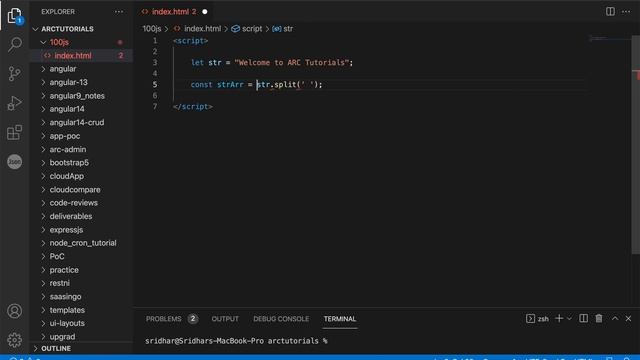Click str in the breadcrumb

pyautogui.click(x=288, y=29)
